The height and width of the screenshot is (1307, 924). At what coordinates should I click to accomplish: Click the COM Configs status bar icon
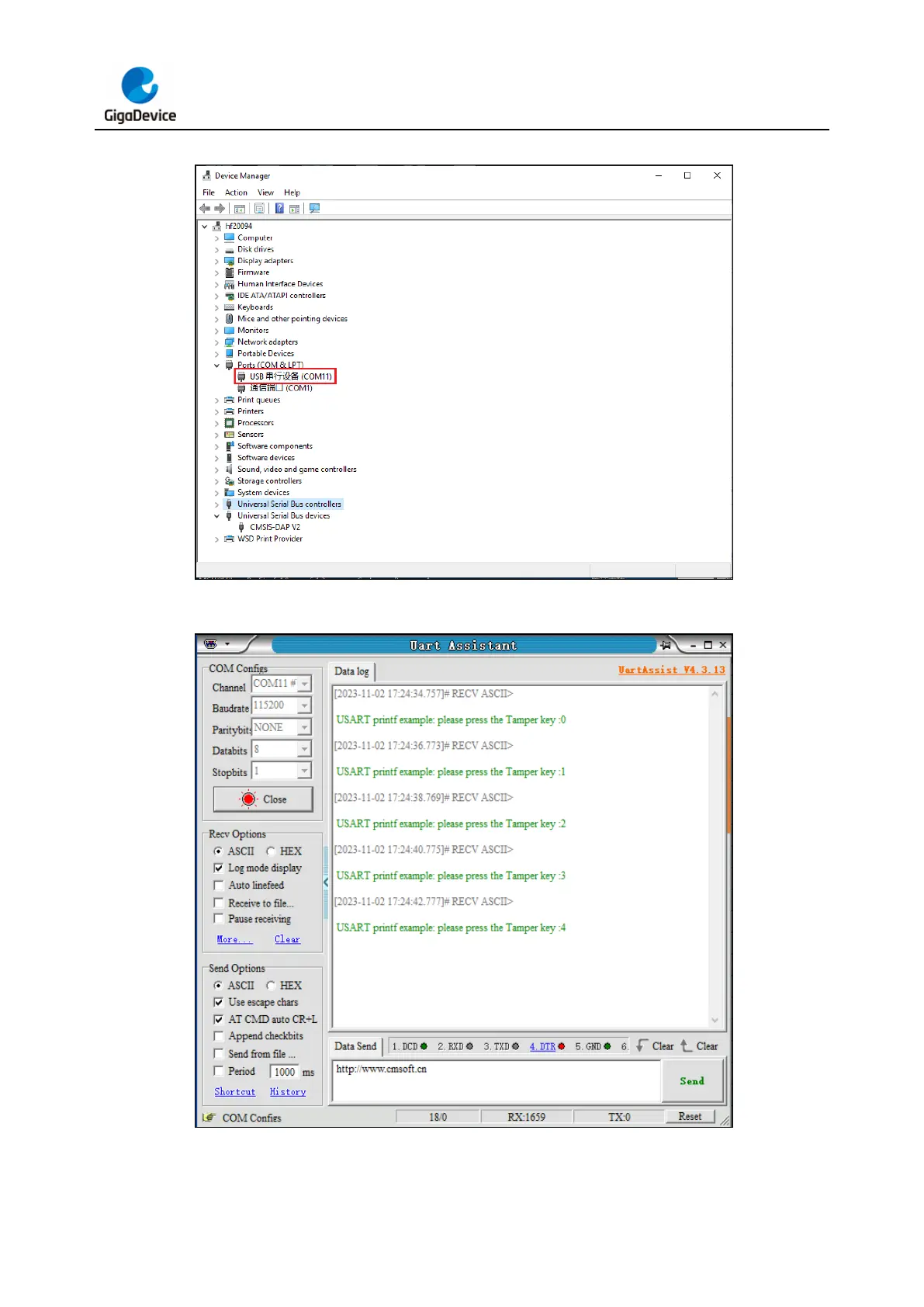209,1118
